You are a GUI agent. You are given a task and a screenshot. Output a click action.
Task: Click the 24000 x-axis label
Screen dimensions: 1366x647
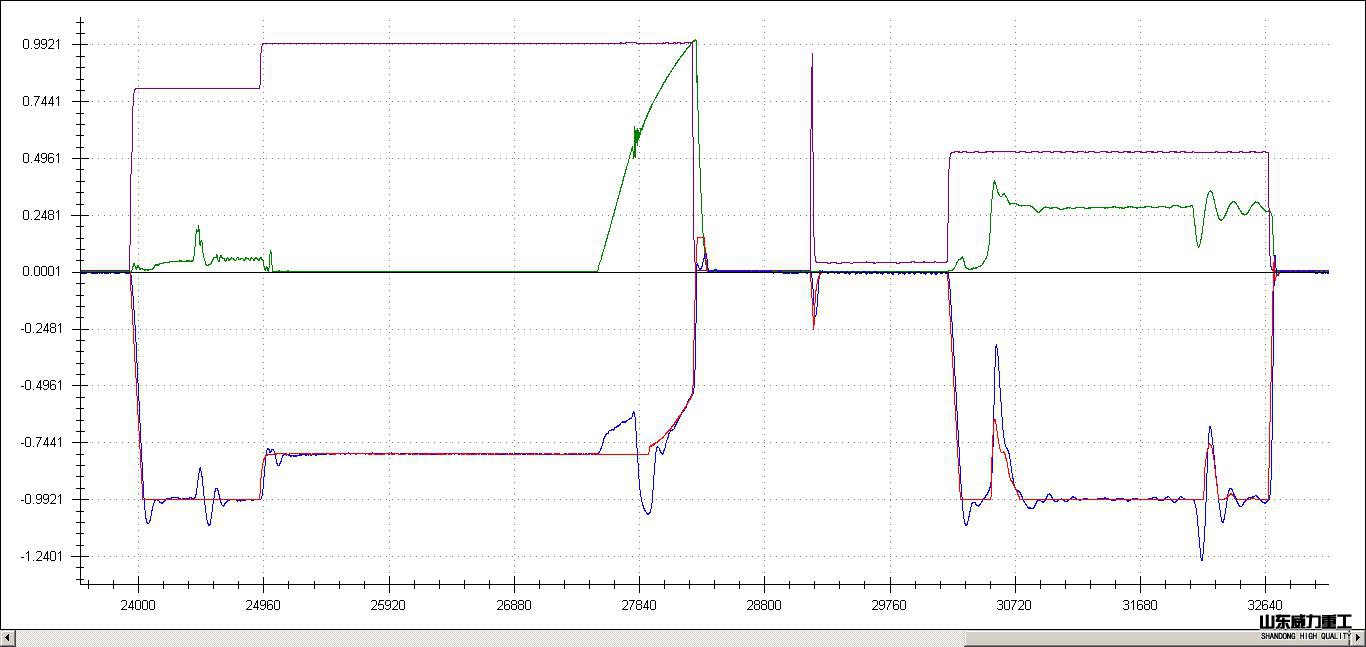(138, 605)
